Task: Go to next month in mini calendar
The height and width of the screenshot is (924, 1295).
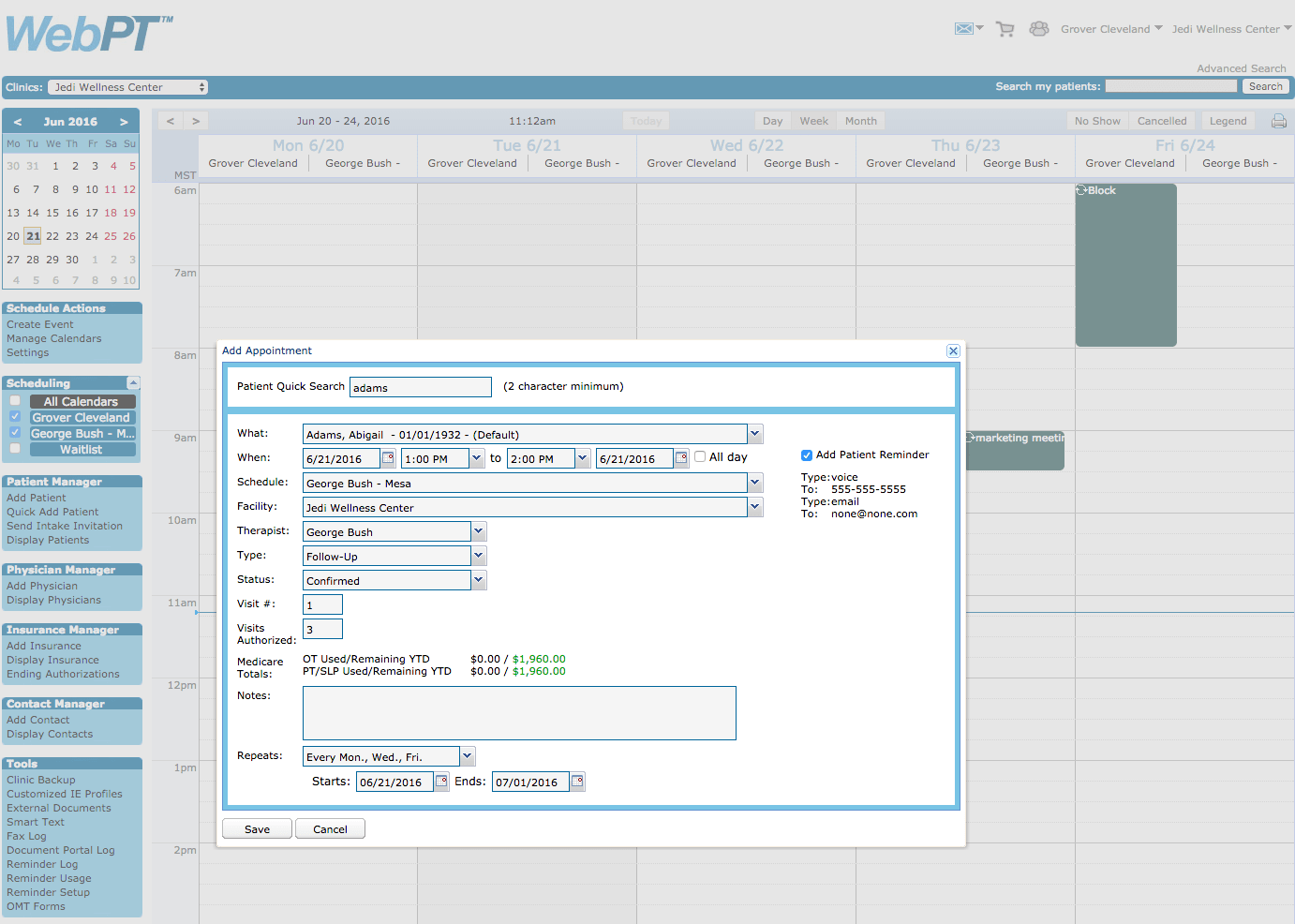Action: (x=124, y=122)
